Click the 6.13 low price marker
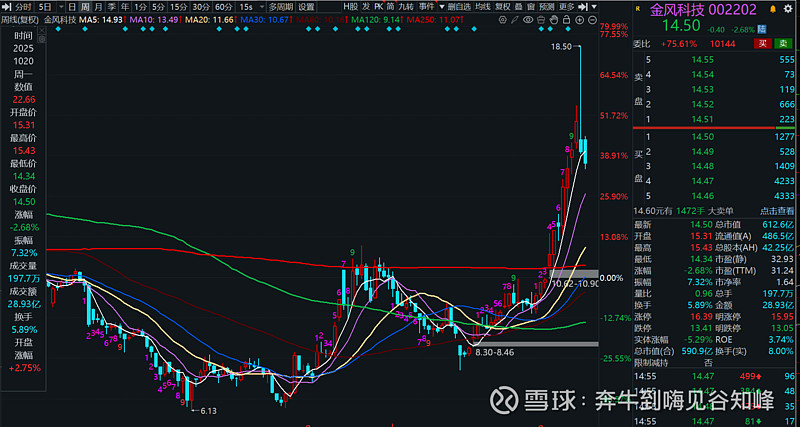800x427 pixels. (209, 411)
